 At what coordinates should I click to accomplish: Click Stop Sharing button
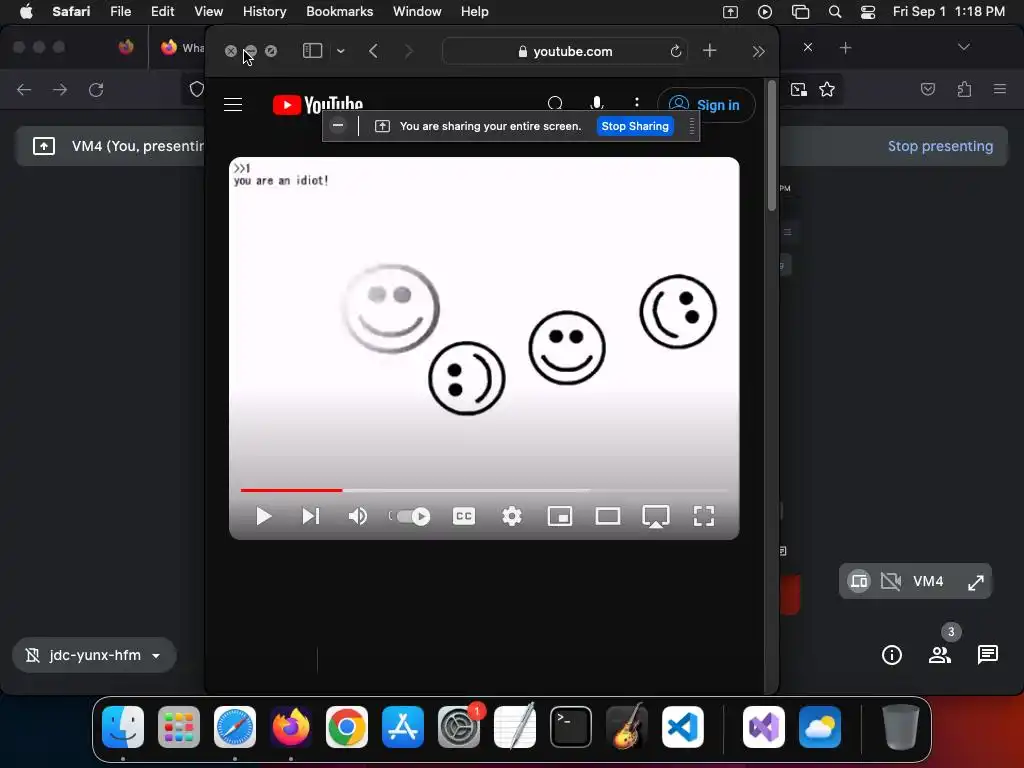click(x=635, y=126)
